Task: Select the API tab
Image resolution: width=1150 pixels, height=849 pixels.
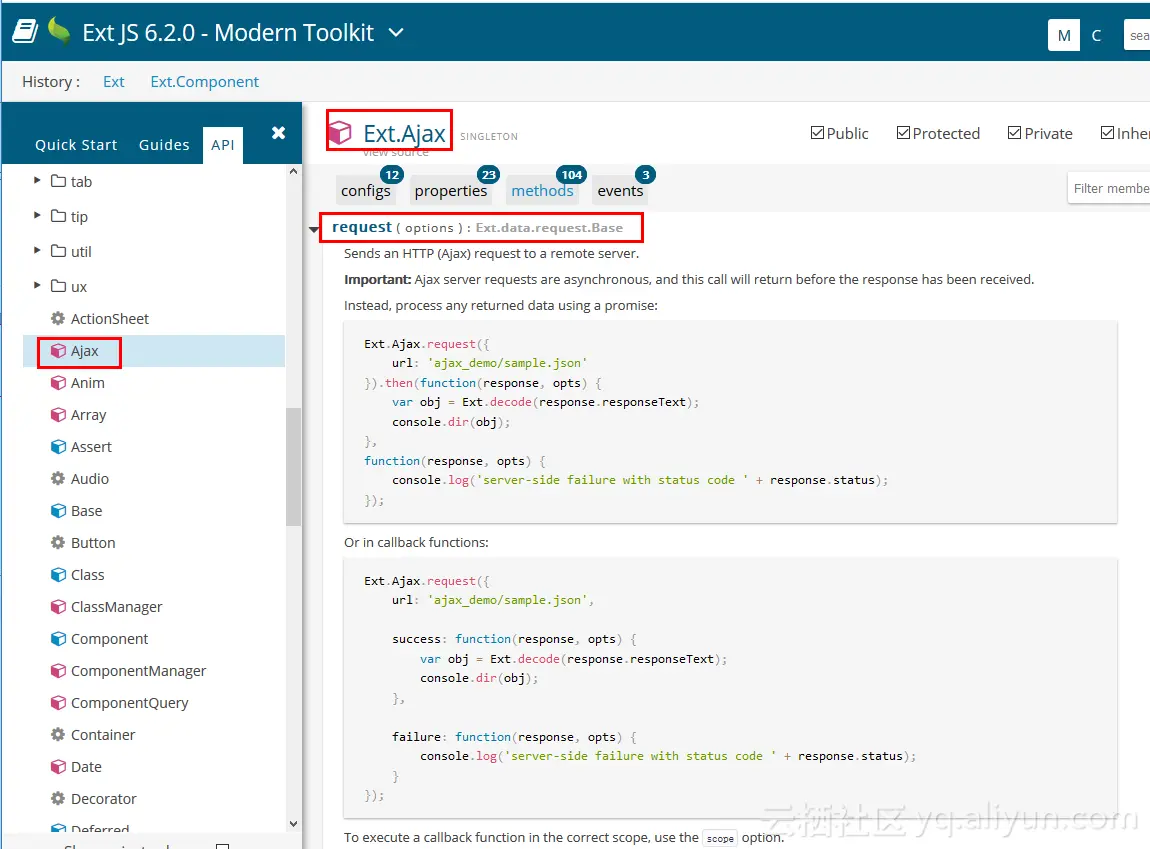Action: click(223, 144)
